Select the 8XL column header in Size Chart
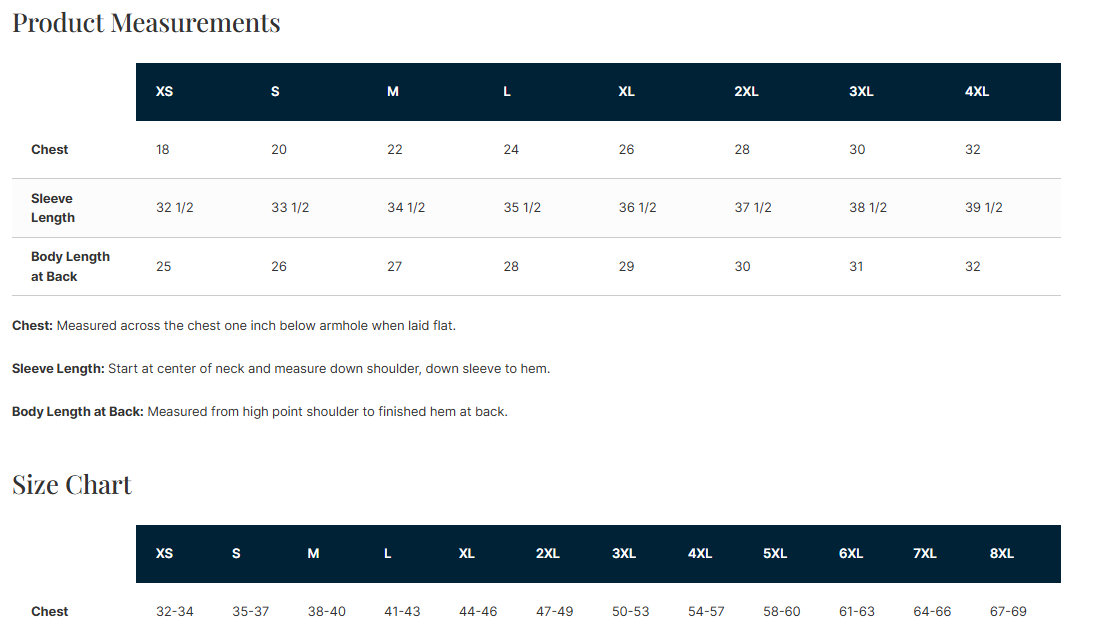The height and width of the screenshot is (630, 1110). [1002, 554]
